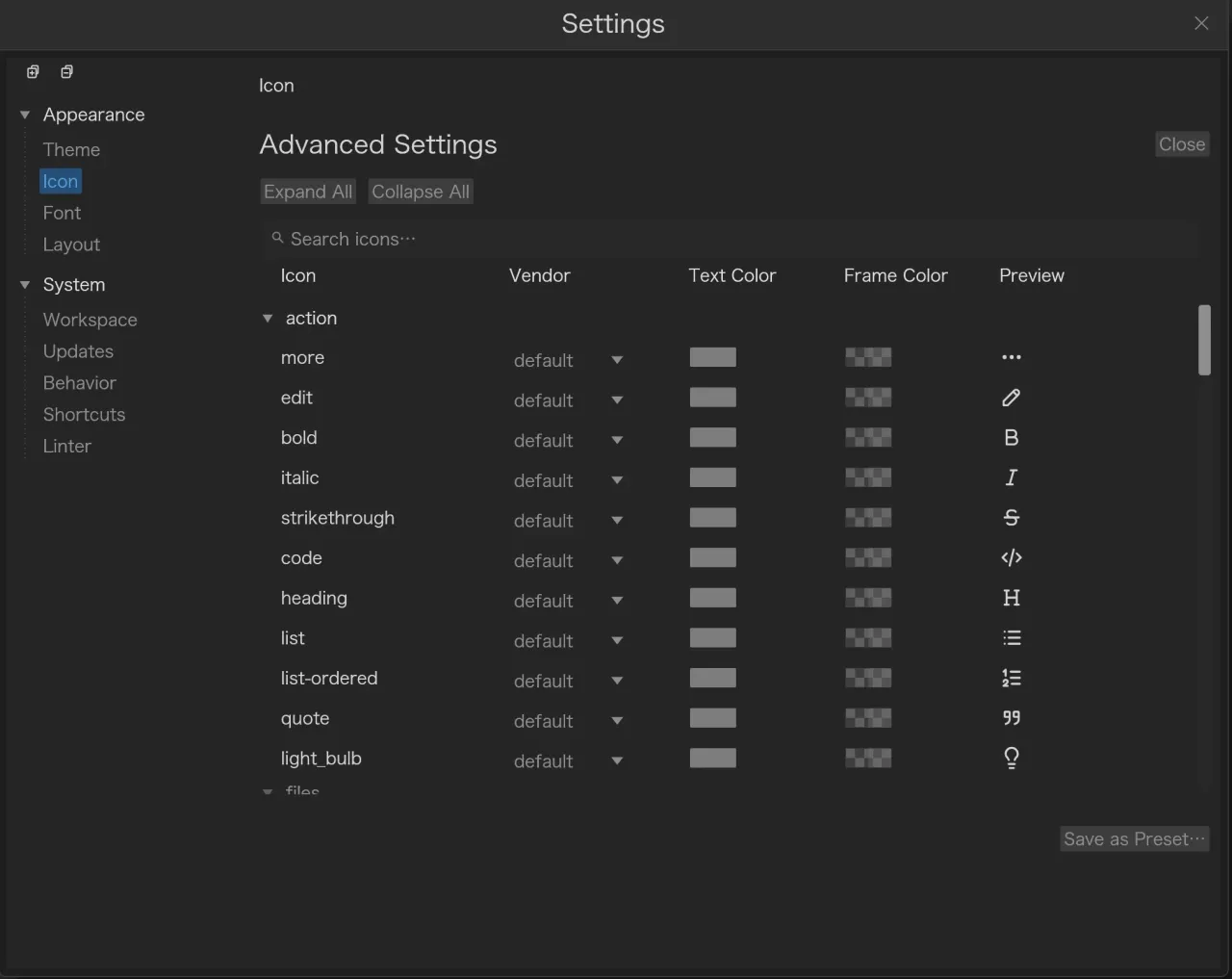Pick the text color swatch for code
This screenshot has height=979, width=1232.
point(713,558)
